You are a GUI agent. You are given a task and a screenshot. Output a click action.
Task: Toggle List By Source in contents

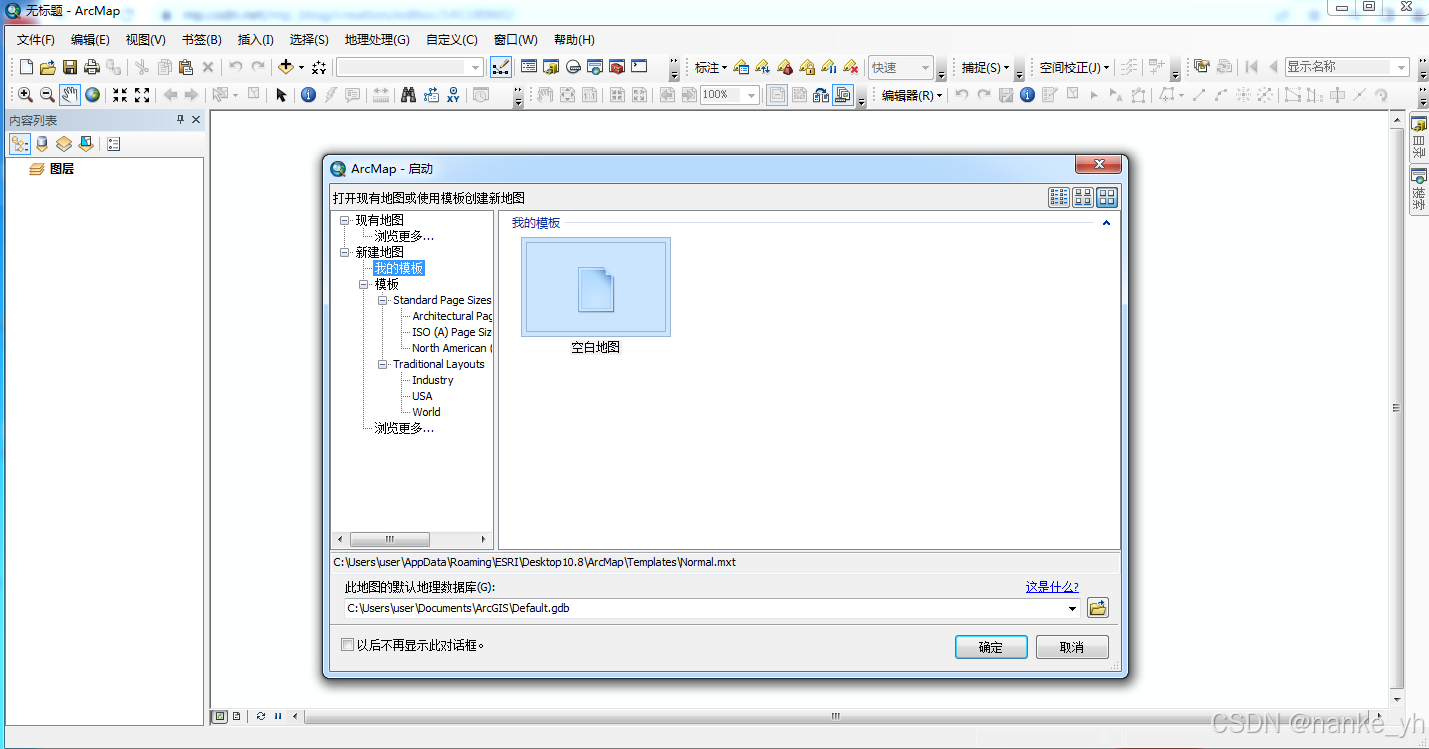point(42,144)
